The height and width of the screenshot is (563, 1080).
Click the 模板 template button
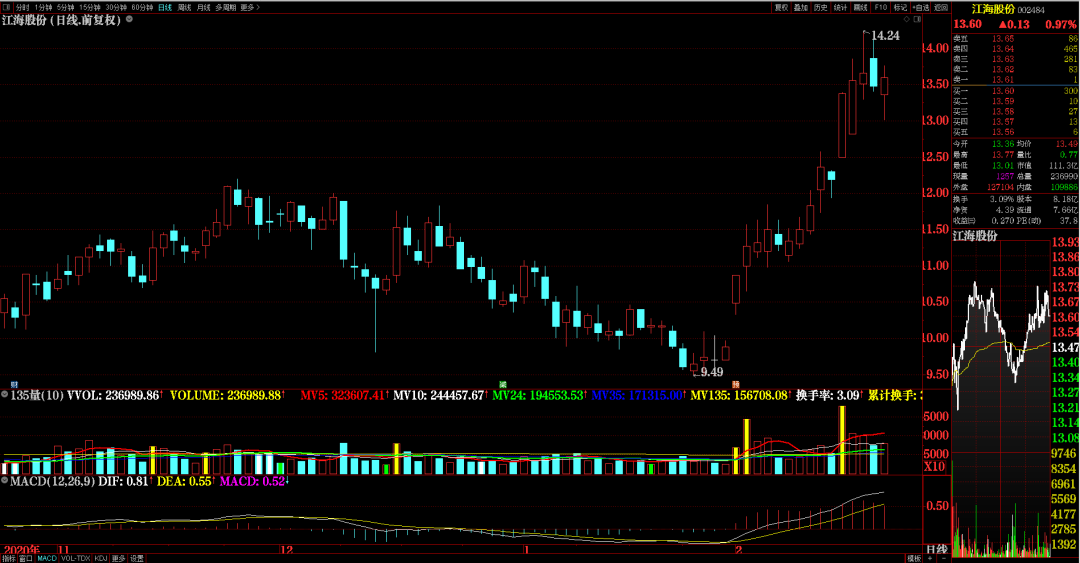click(x=914, y=558)
